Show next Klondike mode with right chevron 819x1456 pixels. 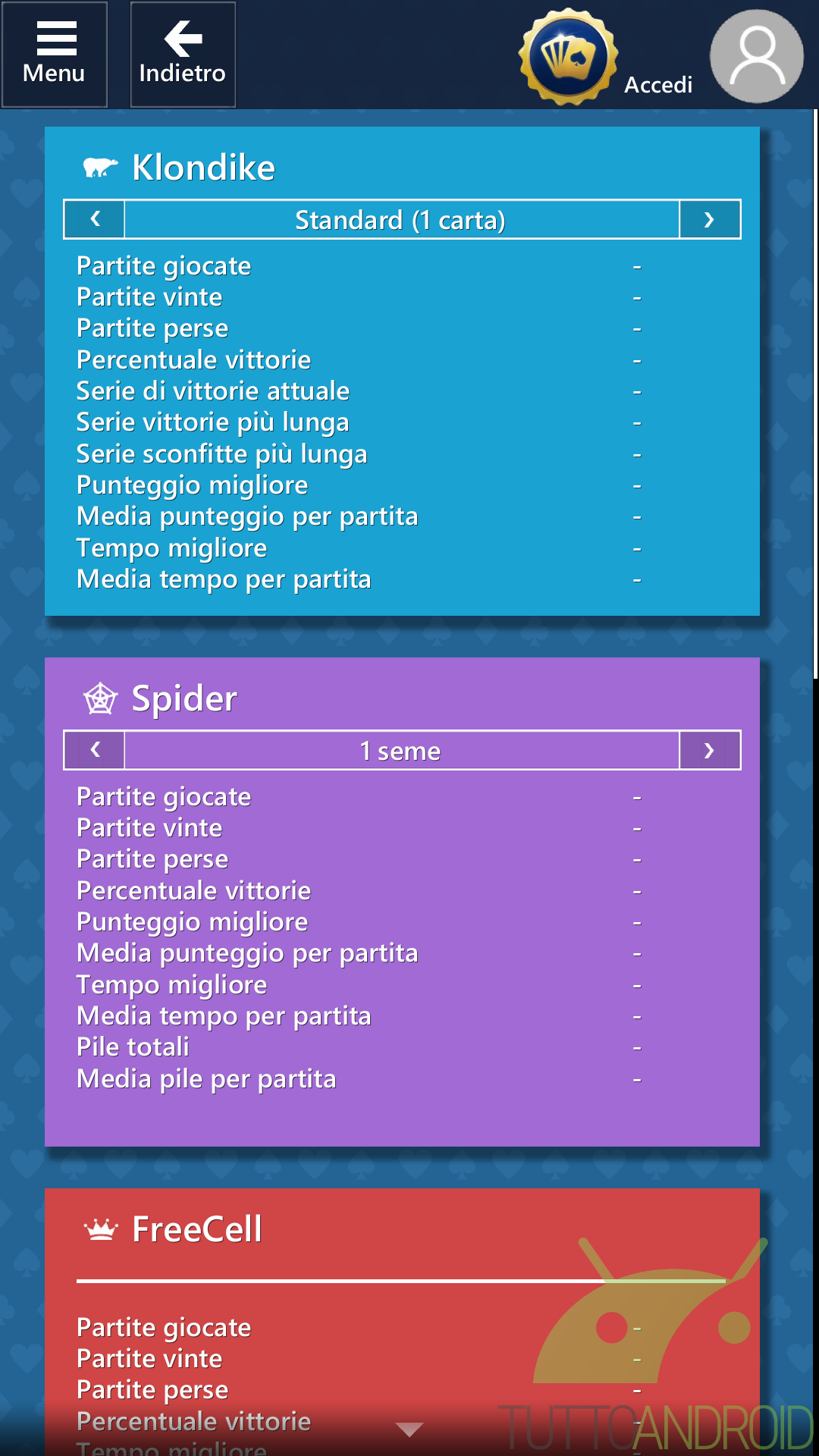click(x=710, y=219)
